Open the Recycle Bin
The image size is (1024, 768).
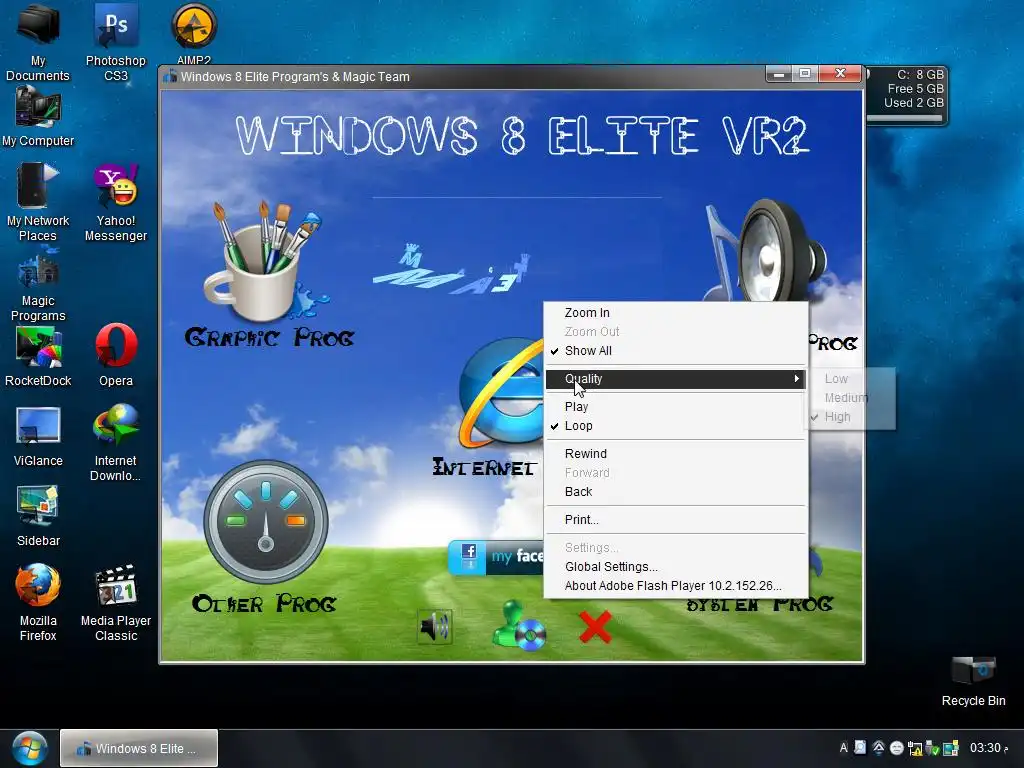point(973,680)
